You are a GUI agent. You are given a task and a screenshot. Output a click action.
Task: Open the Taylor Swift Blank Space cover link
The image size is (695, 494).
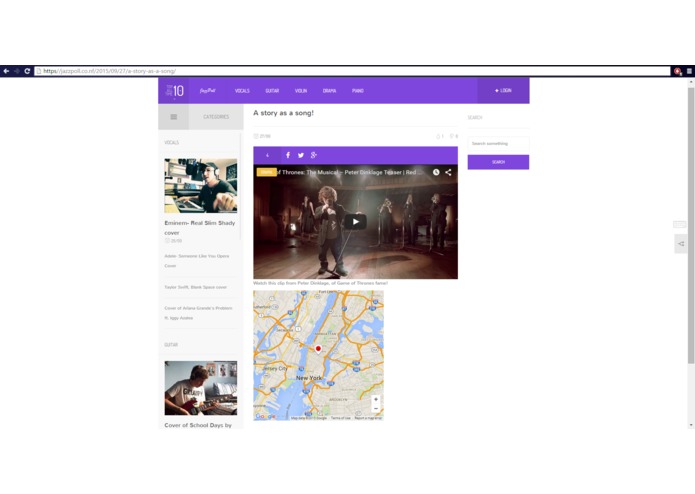195,287
